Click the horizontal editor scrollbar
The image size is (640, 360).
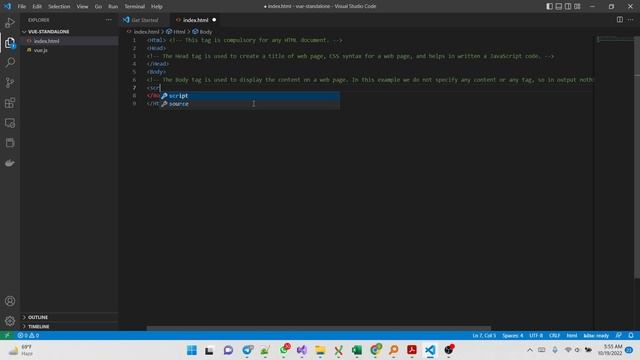click(318, 328)
